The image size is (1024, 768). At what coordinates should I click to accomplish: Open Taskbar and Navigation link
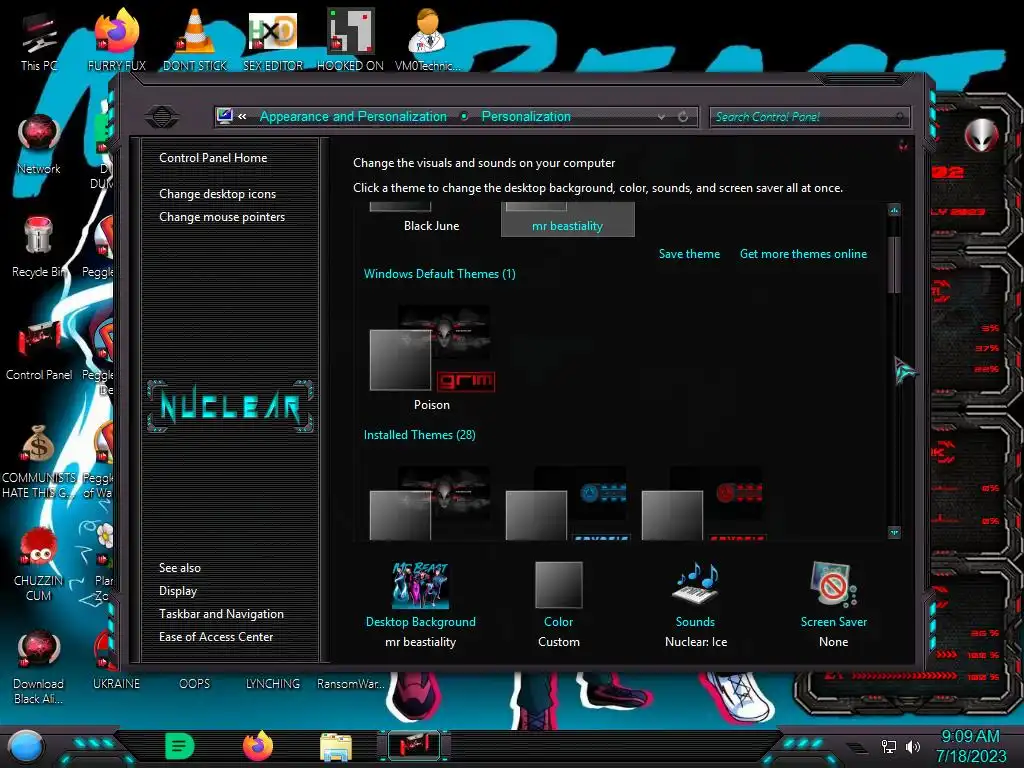pyautogui.click(x=221, y=613)
